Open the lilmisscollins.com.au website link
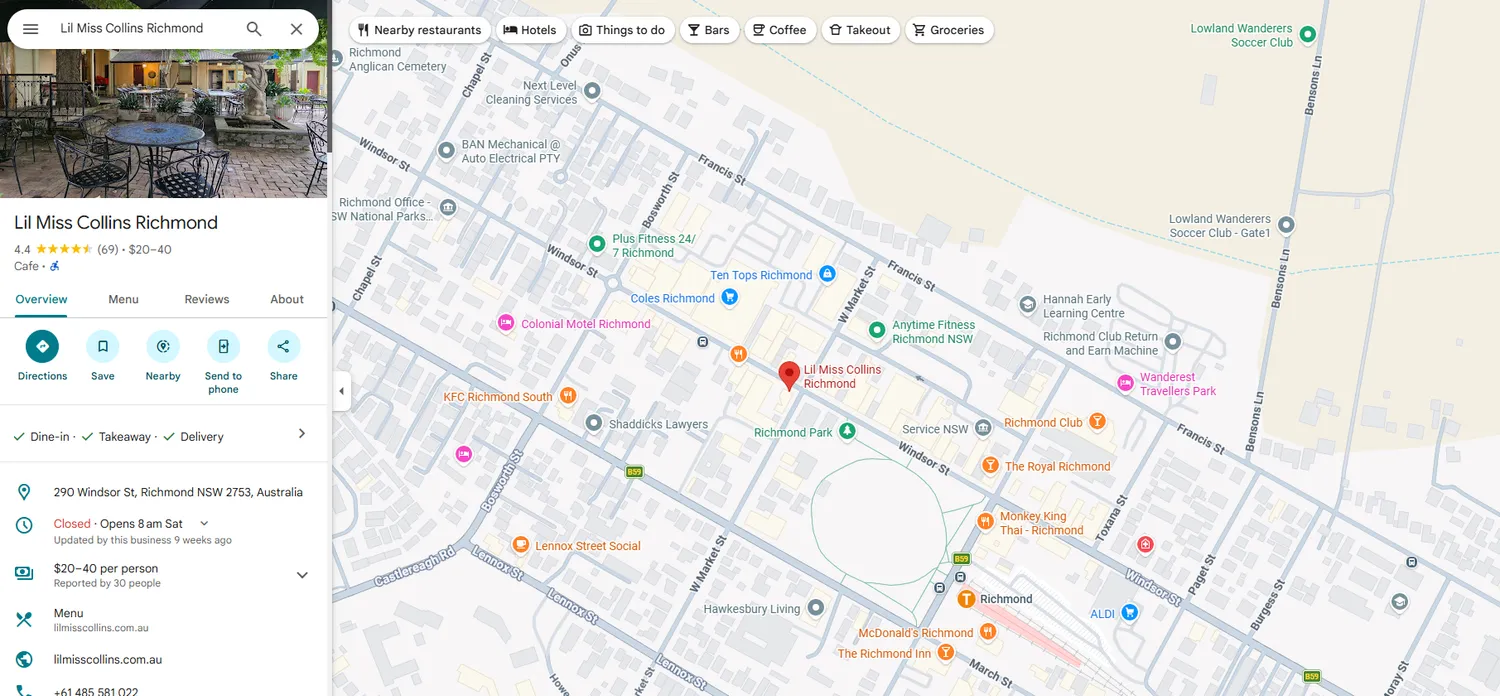The height and width of the screenshot is (696, 1500). coord(108,660)
